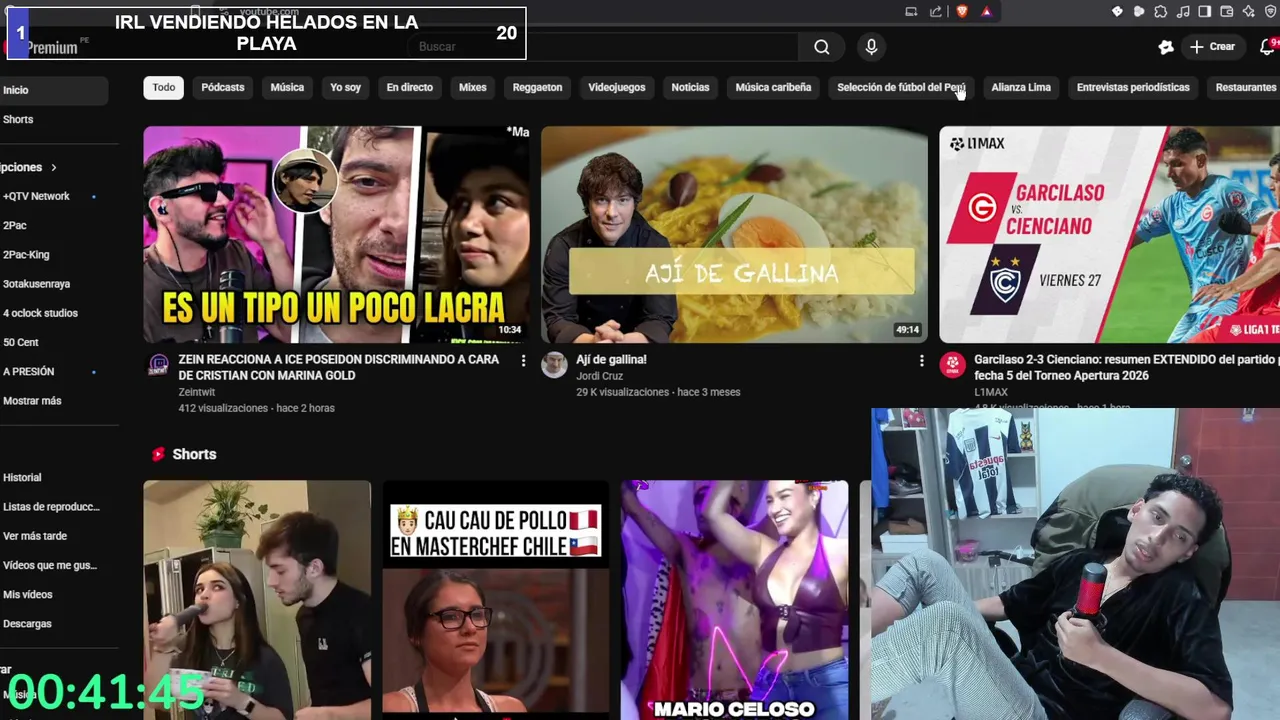Open browser extensions puzzle icon
1280x720 pixels.
click(1160, 12)
